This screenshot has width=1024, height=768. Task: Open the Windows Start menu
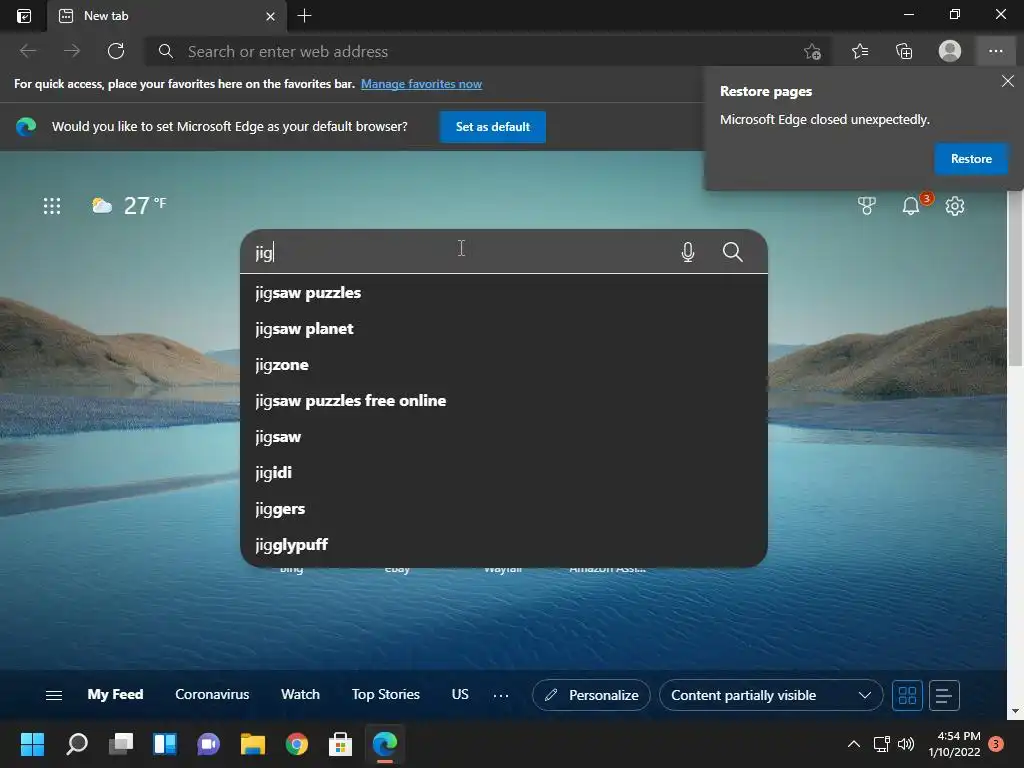32,744
